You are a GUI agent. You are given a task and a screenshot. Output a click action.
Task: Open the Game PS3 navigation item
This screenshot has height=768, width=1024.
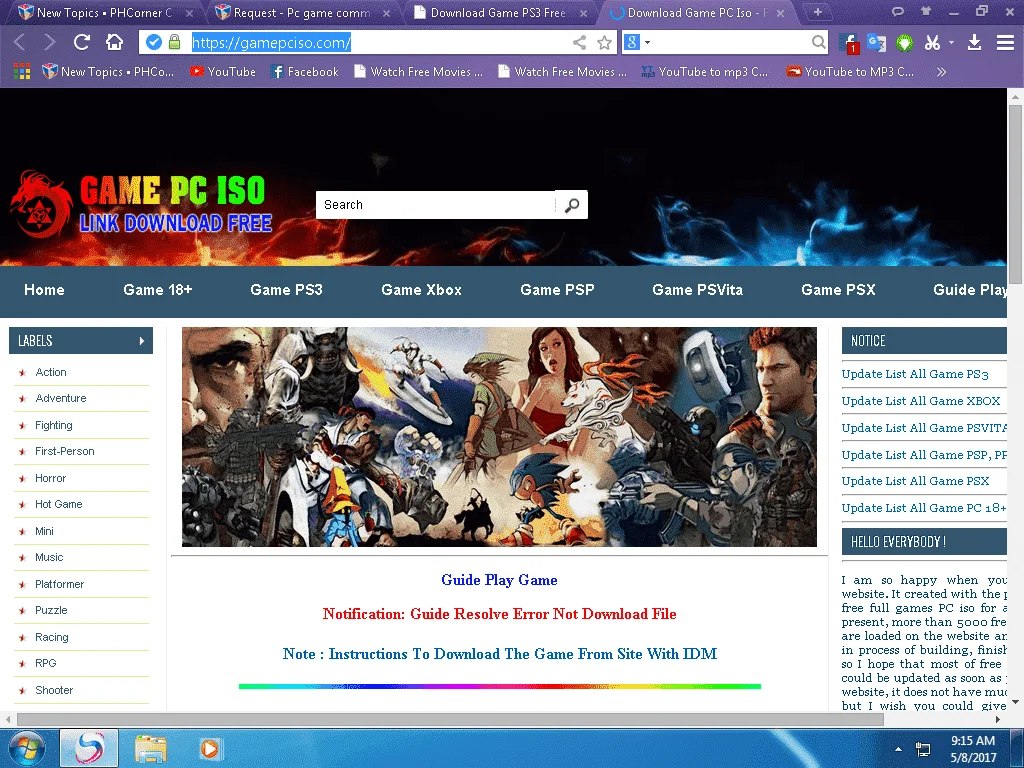click(x=286, y=289)
